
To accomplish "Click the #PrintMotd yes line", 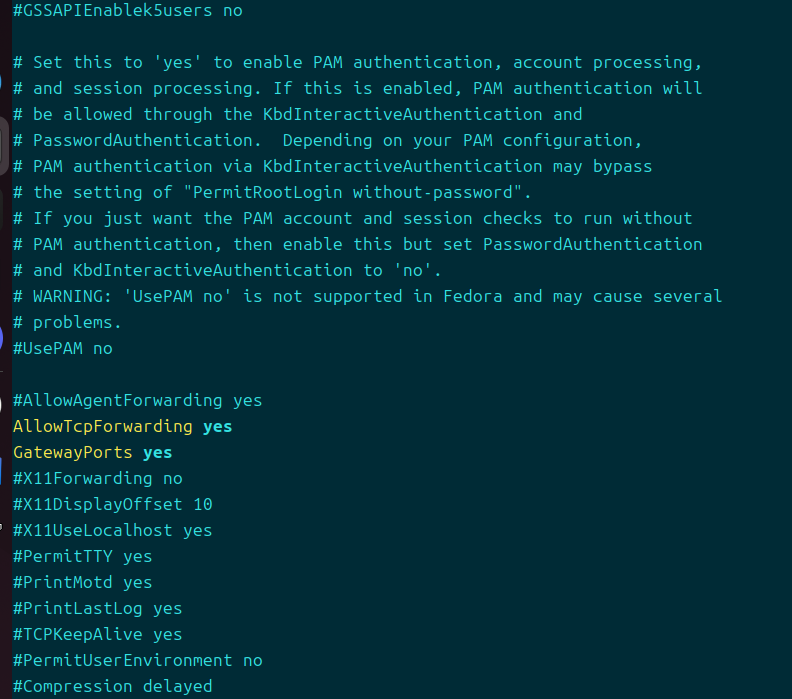I will (x=82, y=582).
